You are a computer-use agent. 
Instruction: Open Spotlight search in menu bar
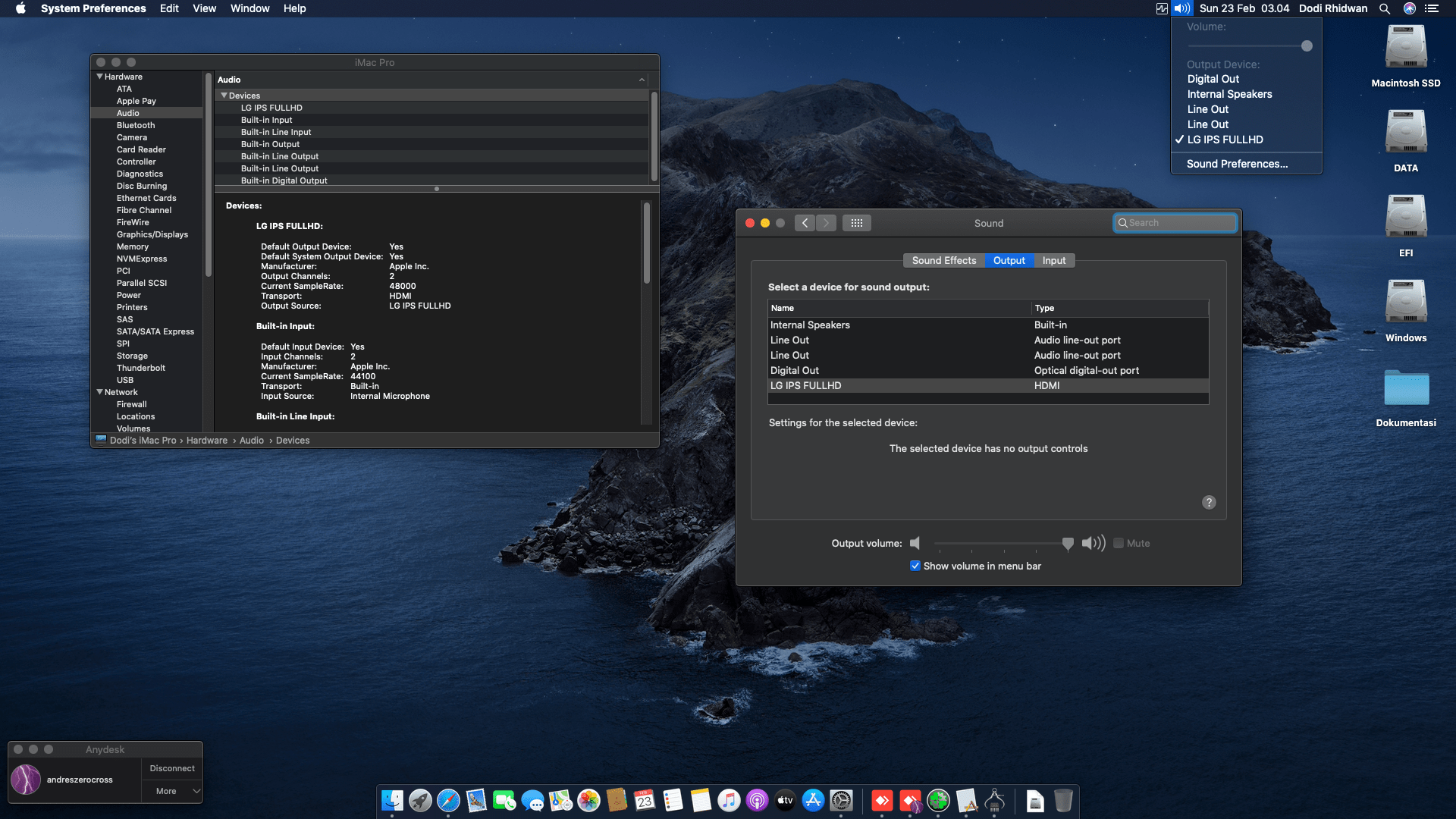click(1385, 8)
